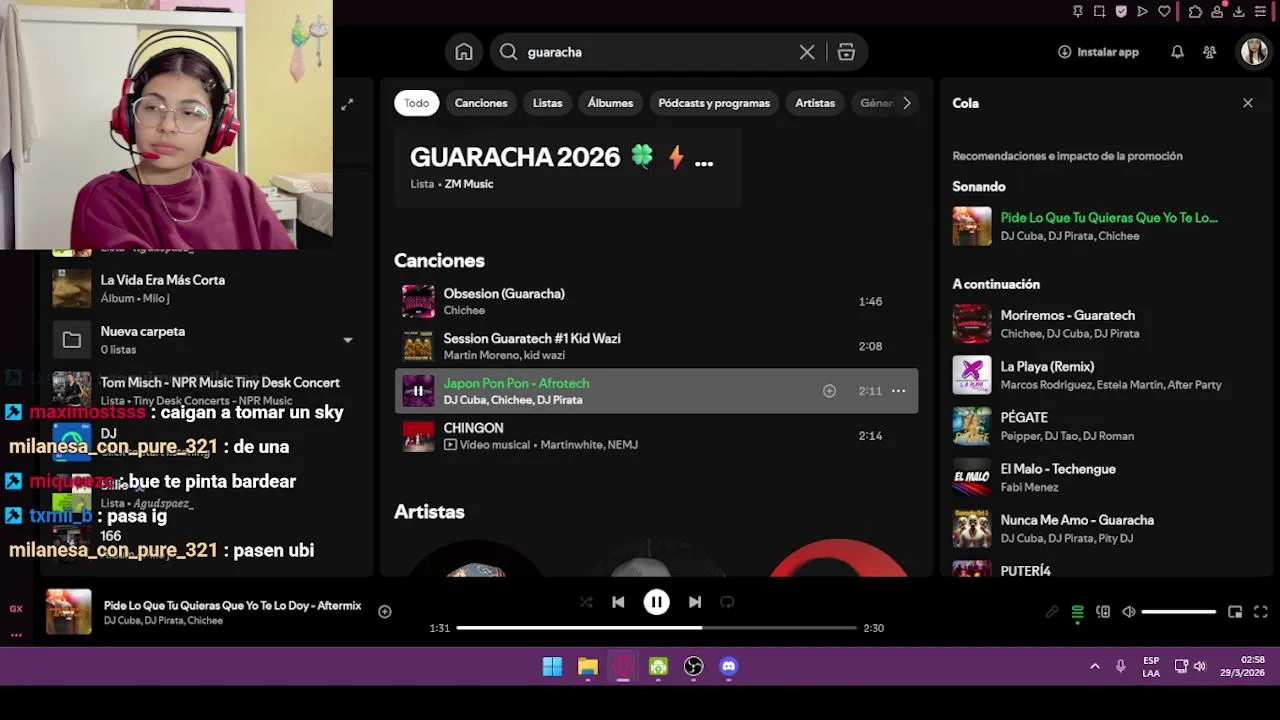This screenshot has height=720, width=1280.
Task: Pause Japon Pon Pon row play button
Action: click(x=418, y=391)
